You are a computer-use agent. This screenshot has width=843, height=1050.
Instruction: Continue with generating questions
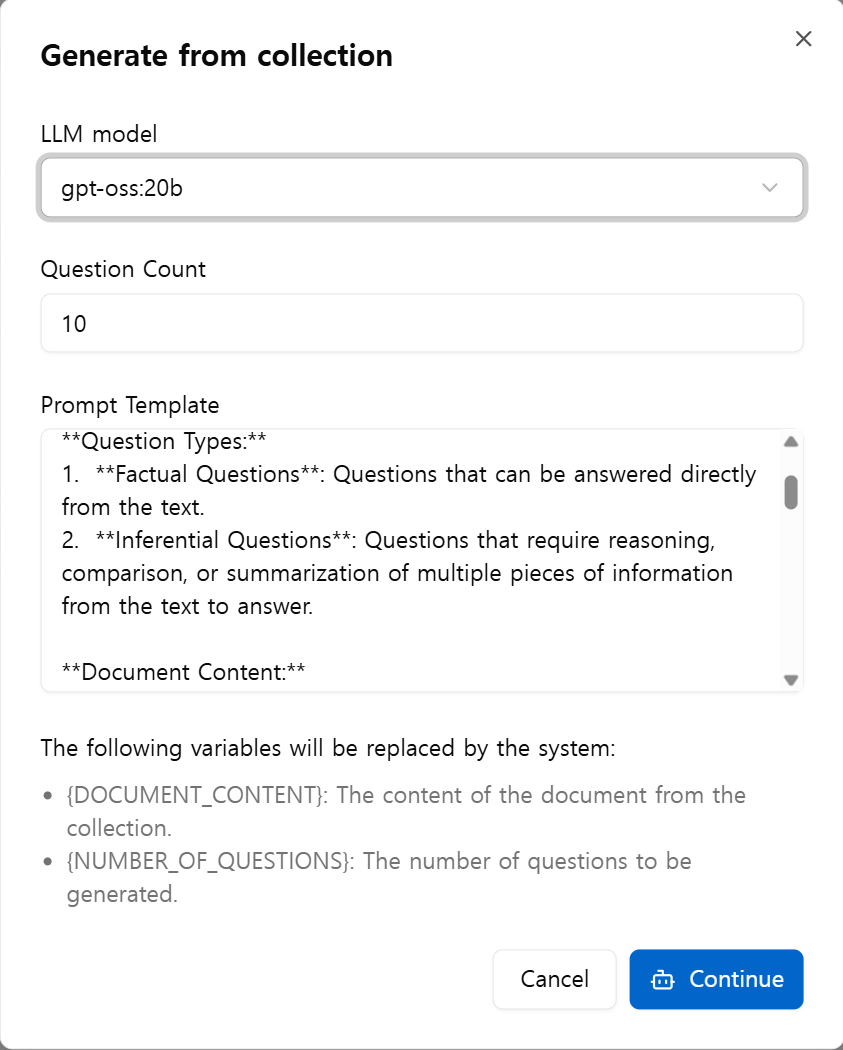(716, 979)
